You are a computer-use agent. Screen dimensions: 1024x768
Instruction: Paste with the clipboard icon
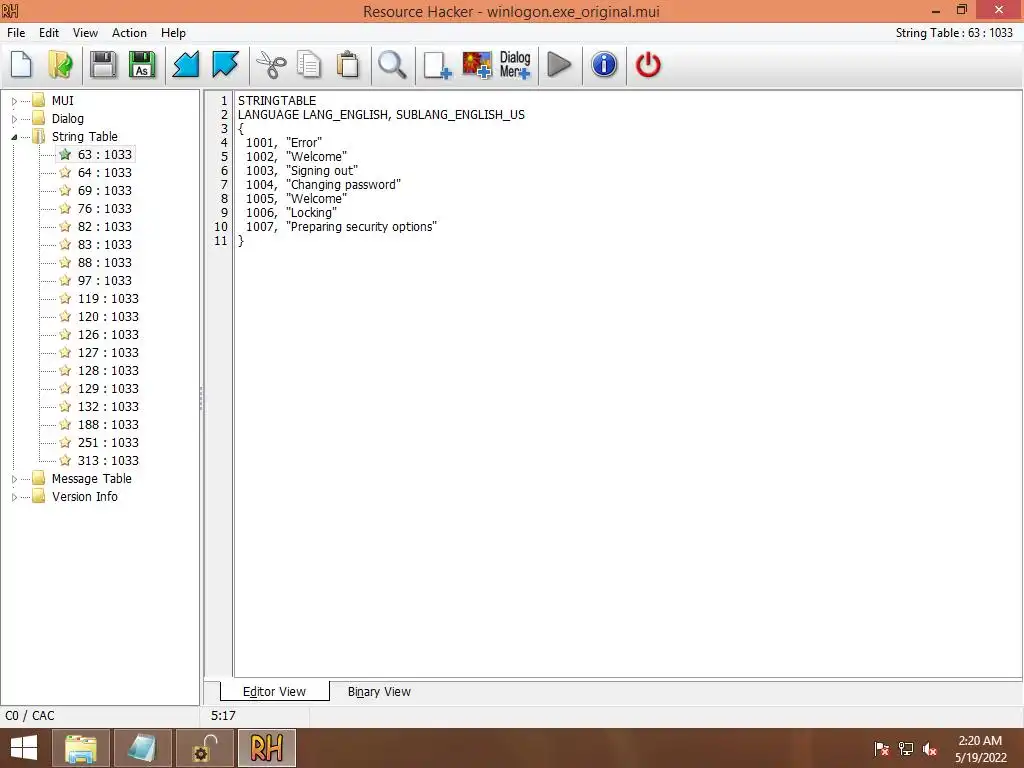pyautogui.click(x=348, y=65)
